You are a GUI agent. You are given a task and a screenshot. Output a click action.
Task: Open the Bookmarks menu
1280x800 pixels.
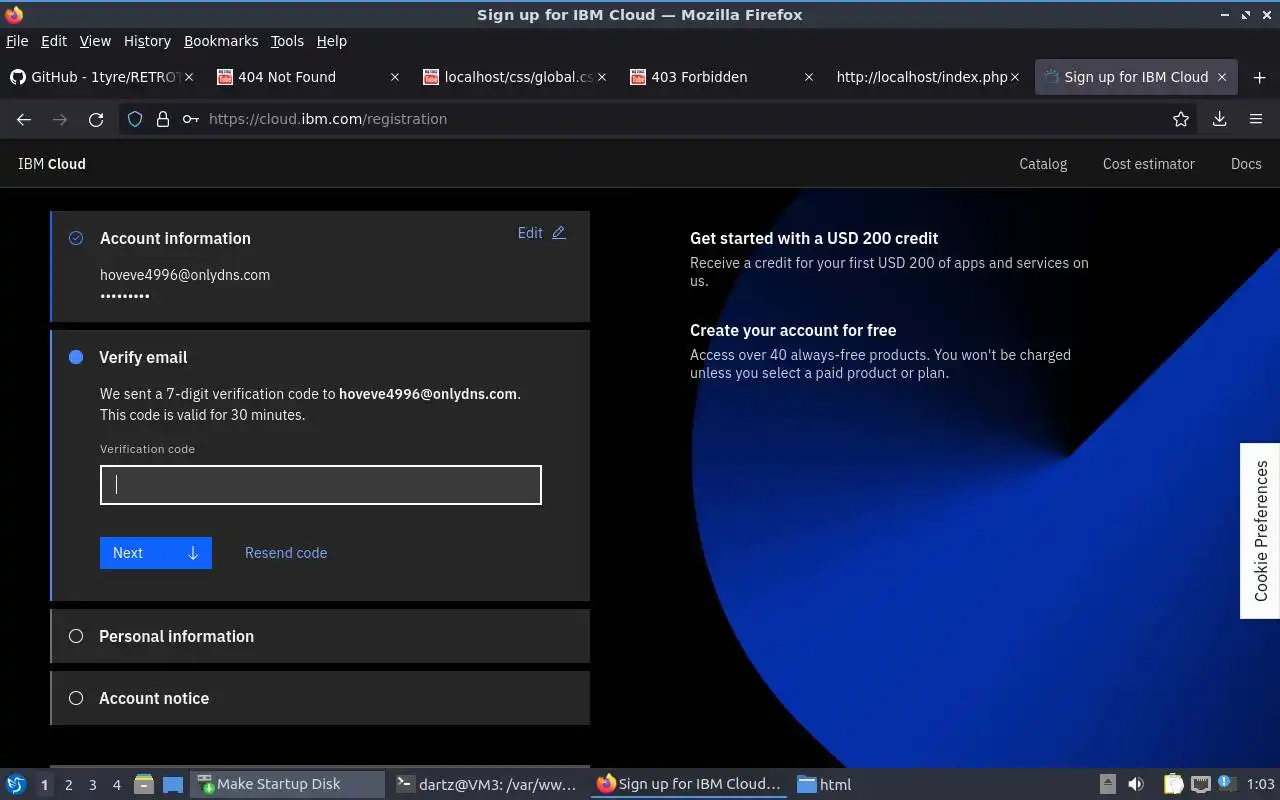221,41
